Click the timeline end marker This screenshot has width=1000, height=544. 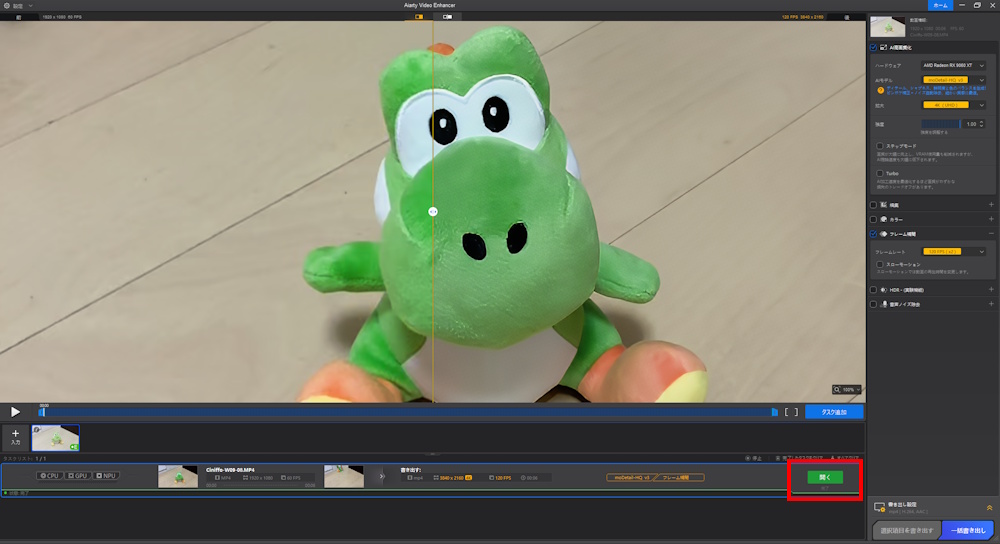[774, 412]
